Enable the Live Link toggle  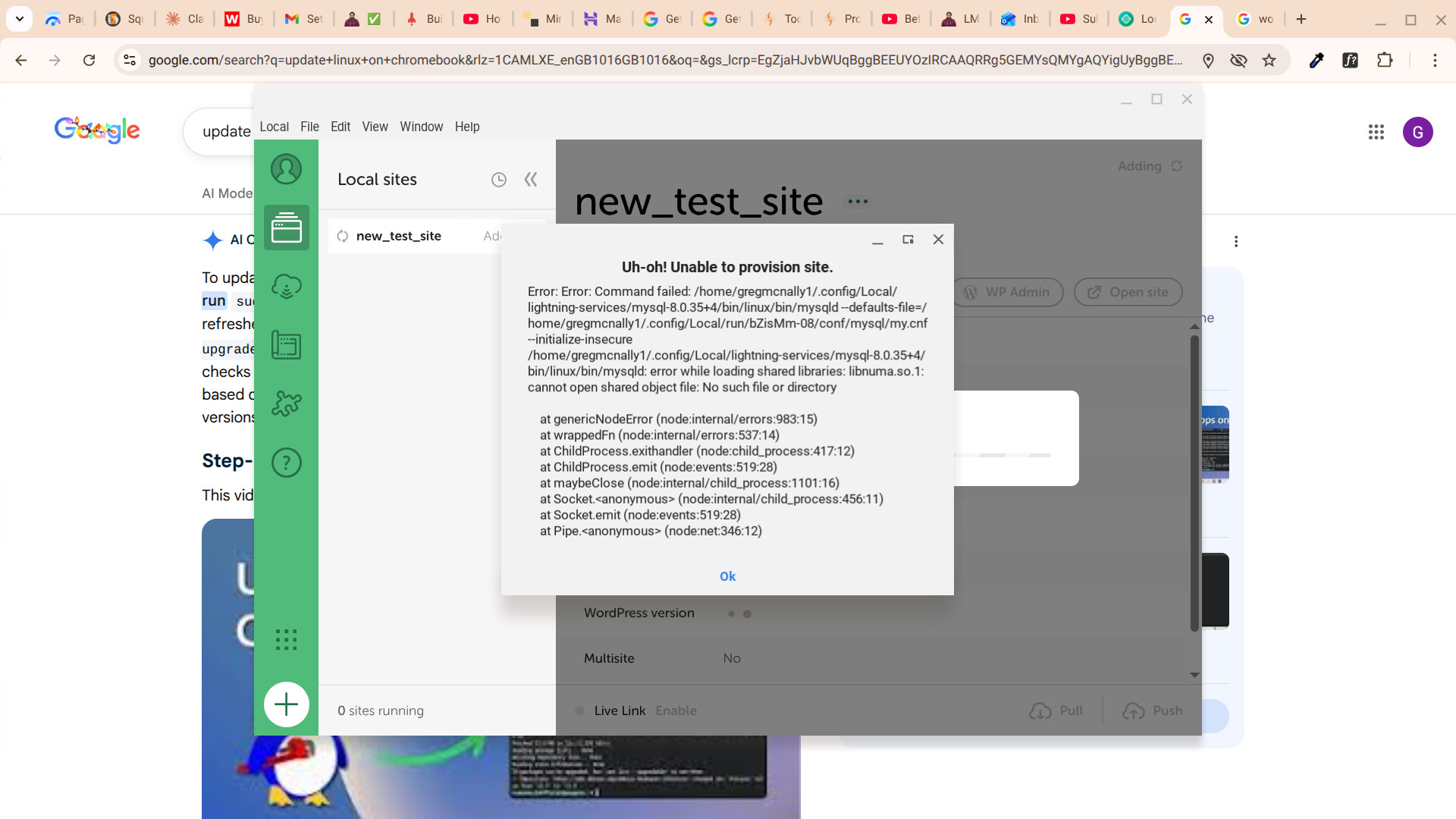[676, 711]
